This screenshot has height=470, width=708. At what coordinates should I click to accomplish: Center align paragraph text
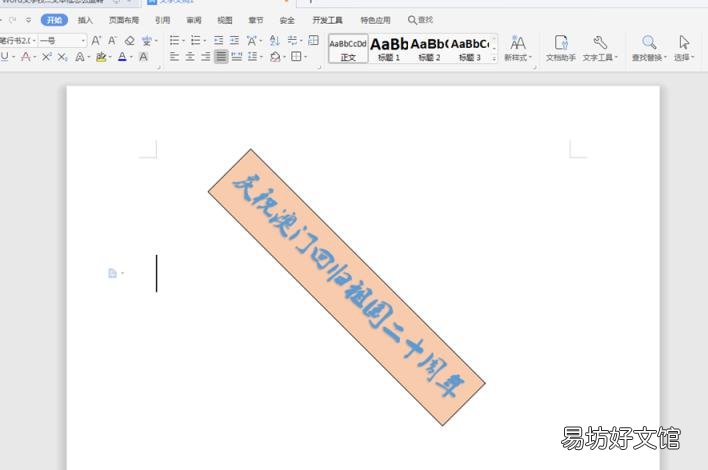pos(190,56)
